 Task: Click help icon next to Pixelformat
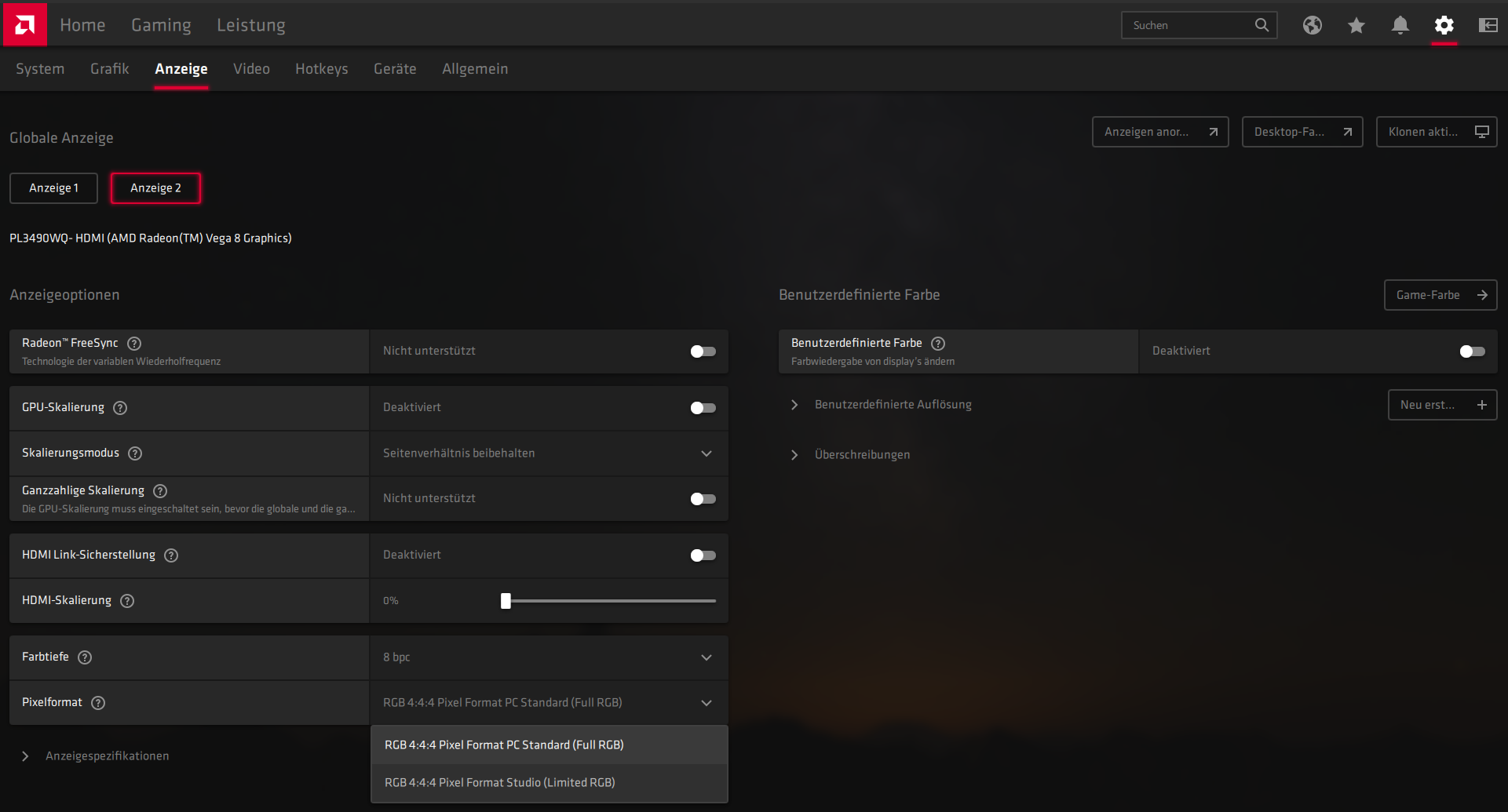(98, 703)
